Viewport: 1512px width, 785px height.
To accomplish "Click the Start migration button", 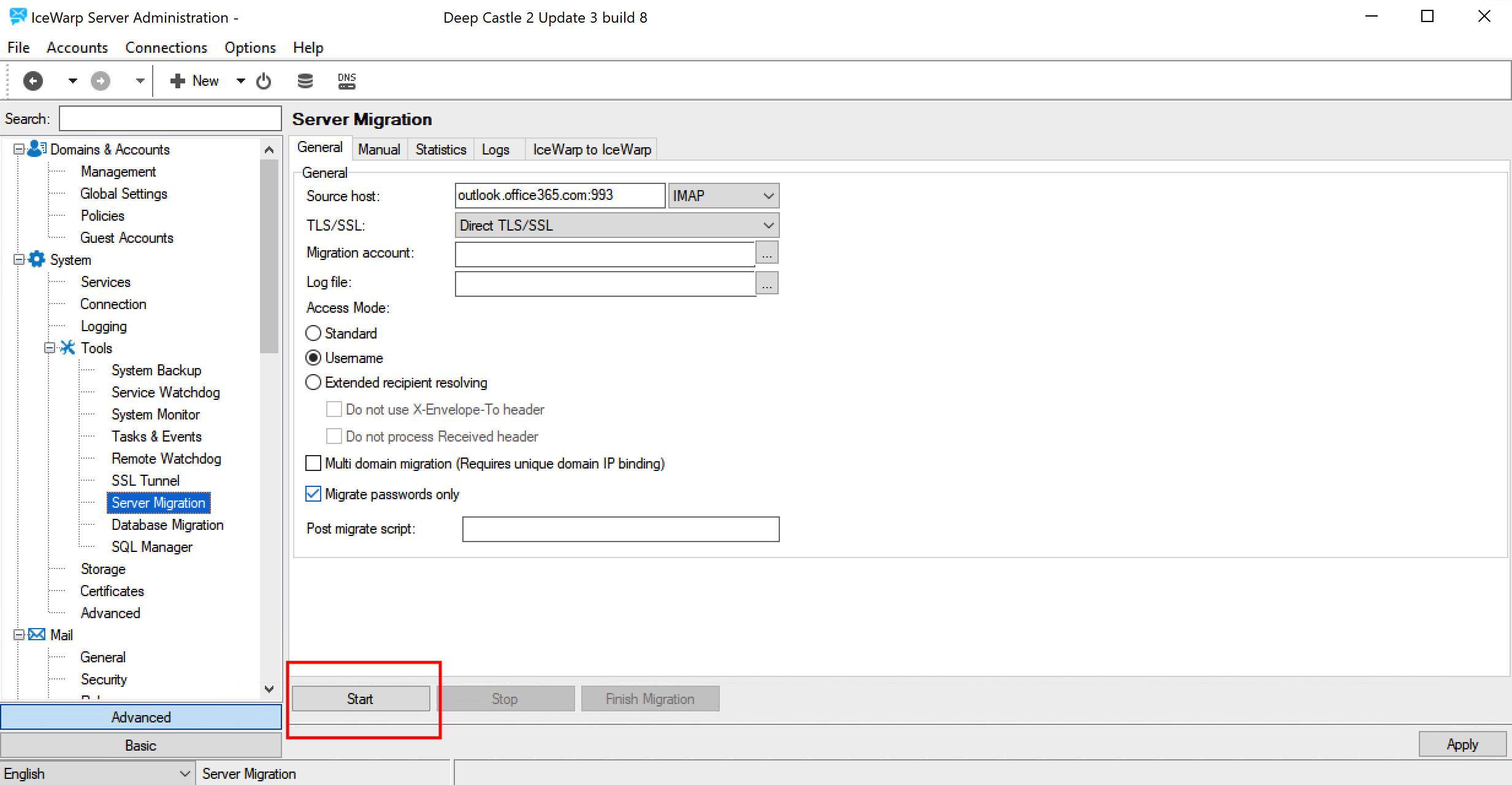I will (x=361, y=699).
